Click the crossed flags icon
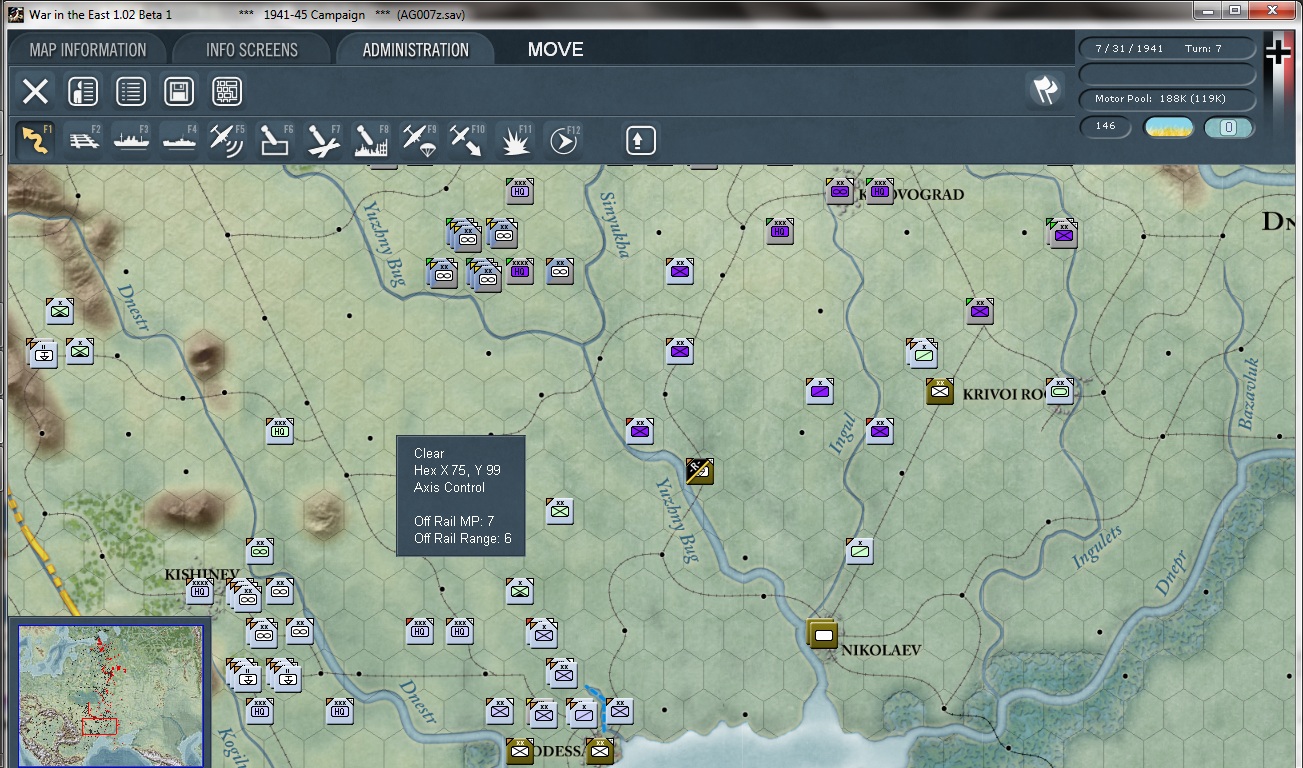 click(1045, 90)
